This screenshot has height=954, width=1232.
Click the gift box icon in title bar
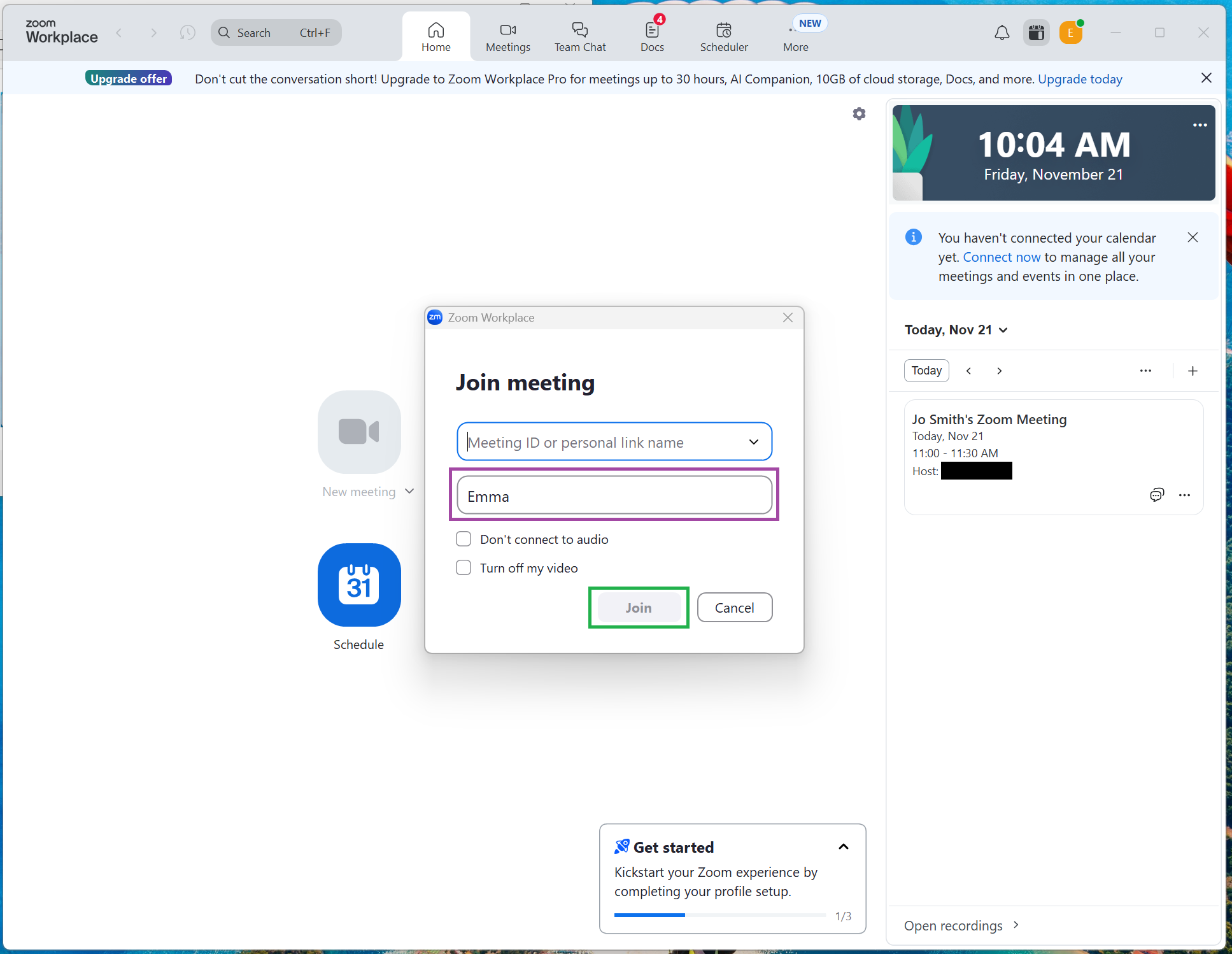click(1036, 32)
